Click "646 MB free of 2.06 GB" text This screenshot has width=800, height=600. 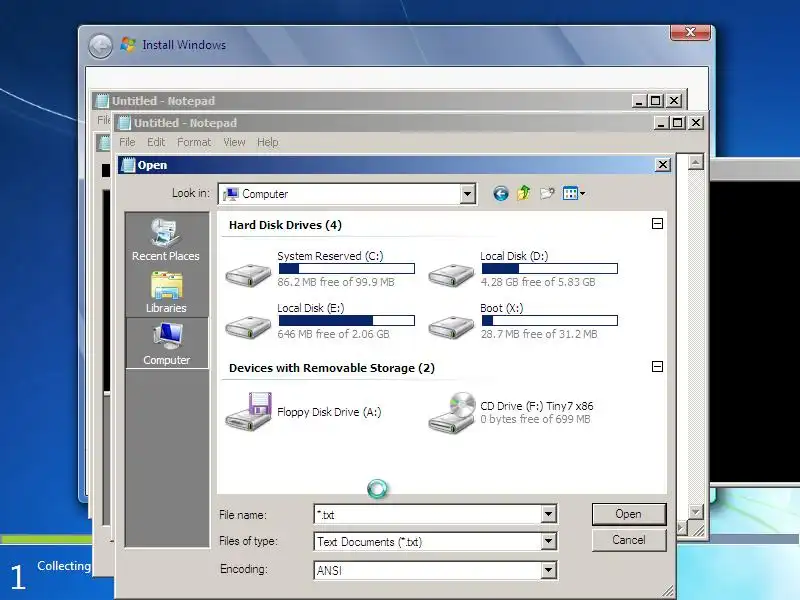tap(333, 334)
